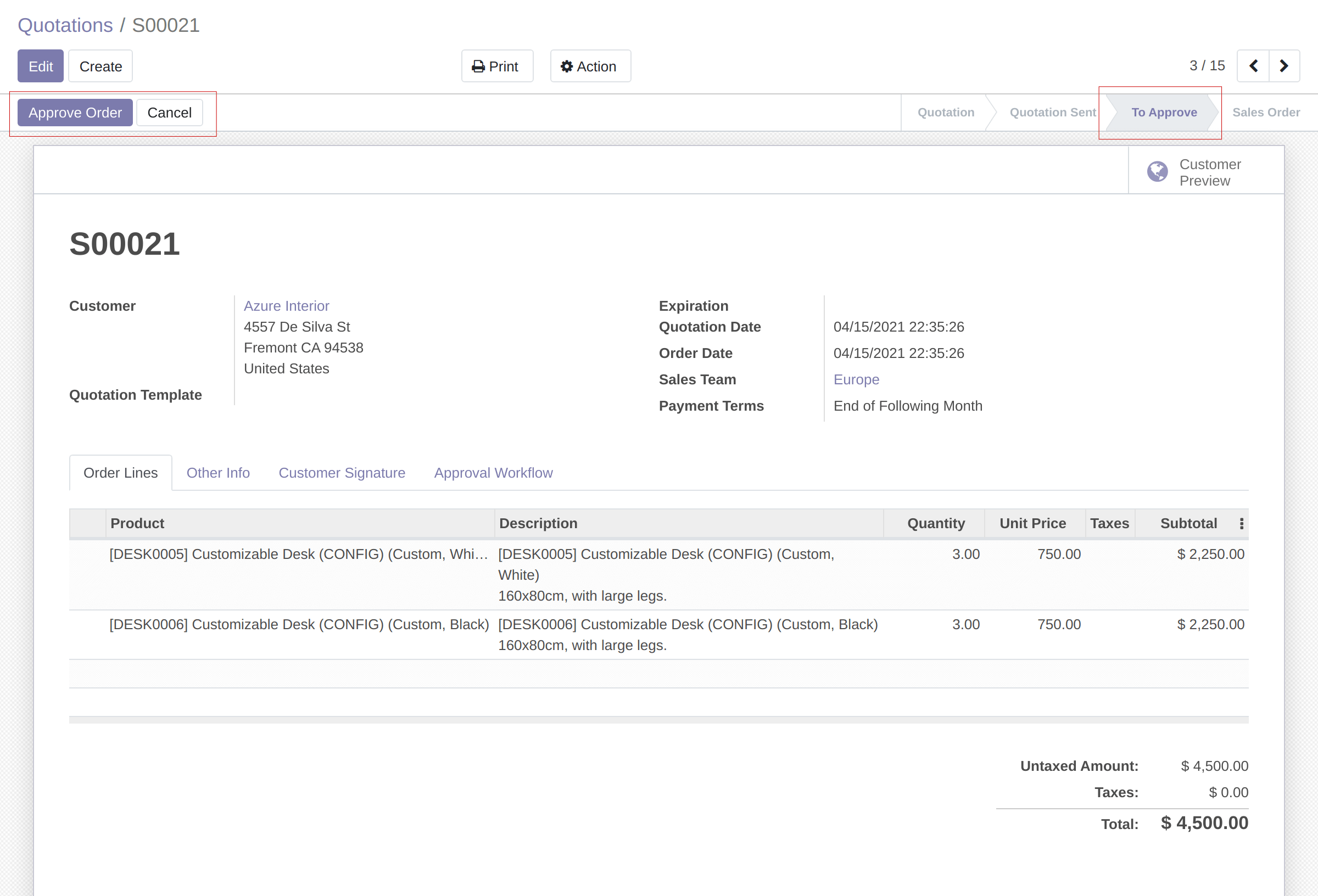Open the Print menu
Screen dimensions: 1318x896
496,66
